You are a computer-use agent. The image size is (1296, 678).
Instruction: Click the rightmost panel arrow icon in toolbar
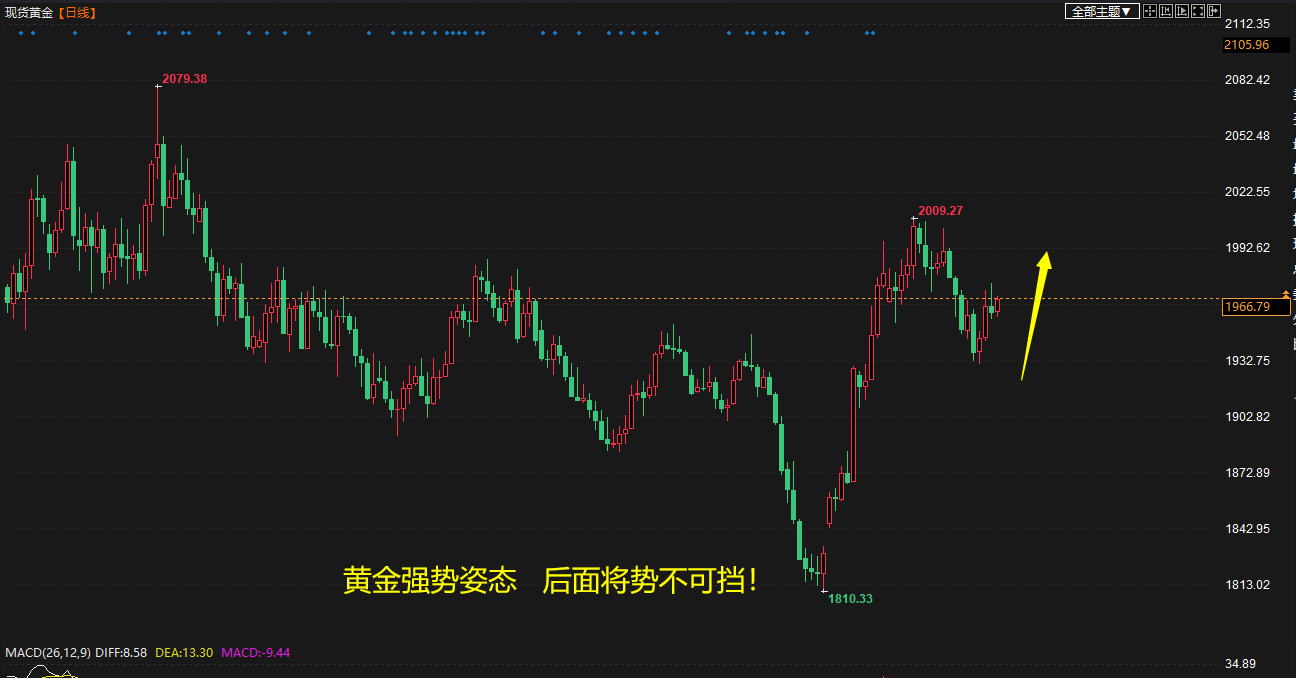pos(1214,11)
